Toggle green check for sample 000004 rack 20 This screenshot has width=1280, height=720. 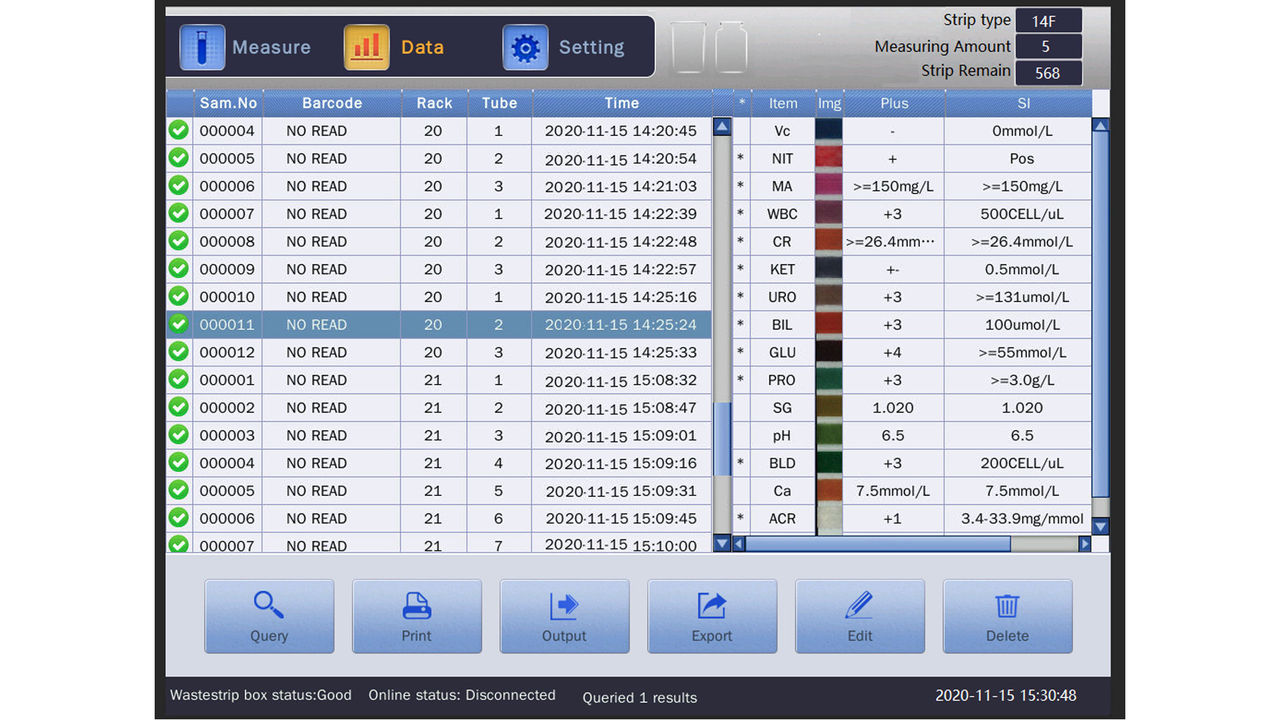(179, 131)
